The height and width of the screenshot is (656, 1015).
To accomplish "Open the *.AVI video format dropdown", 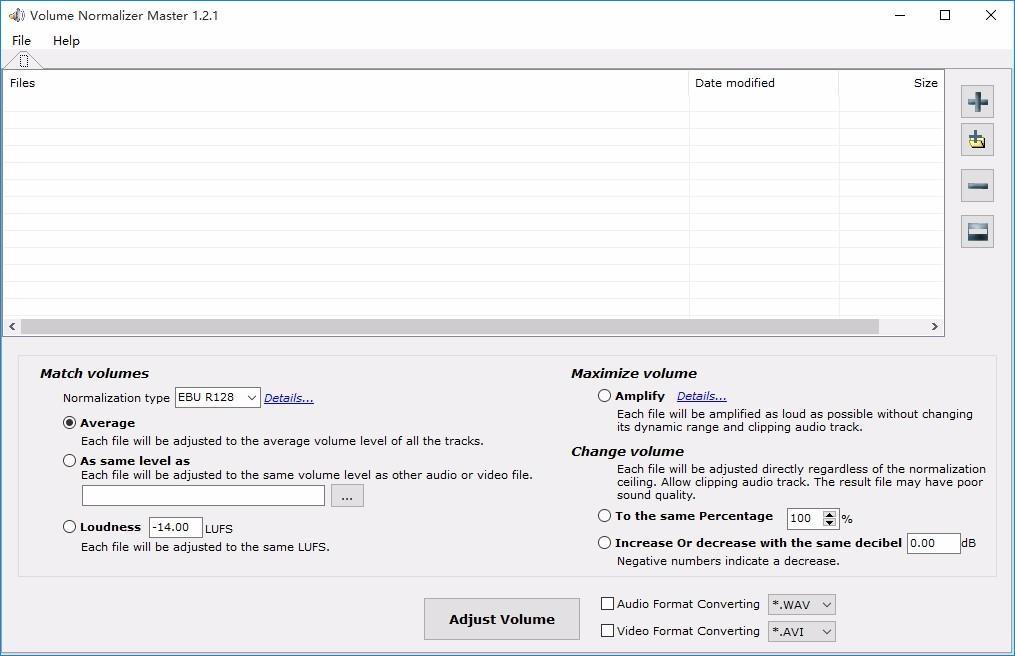I will (x=801, y=631).
